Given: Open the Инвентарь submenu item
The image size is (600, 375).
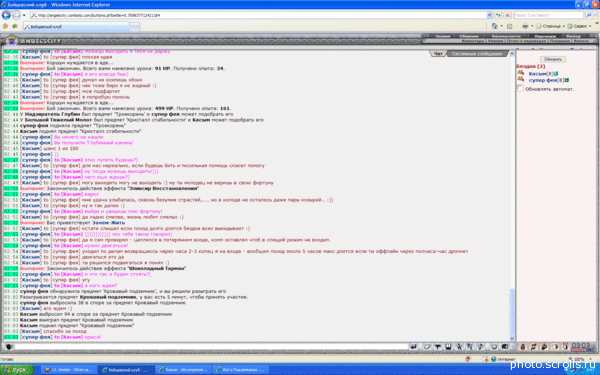Looking at the screenshot, I should coord(473,41).
